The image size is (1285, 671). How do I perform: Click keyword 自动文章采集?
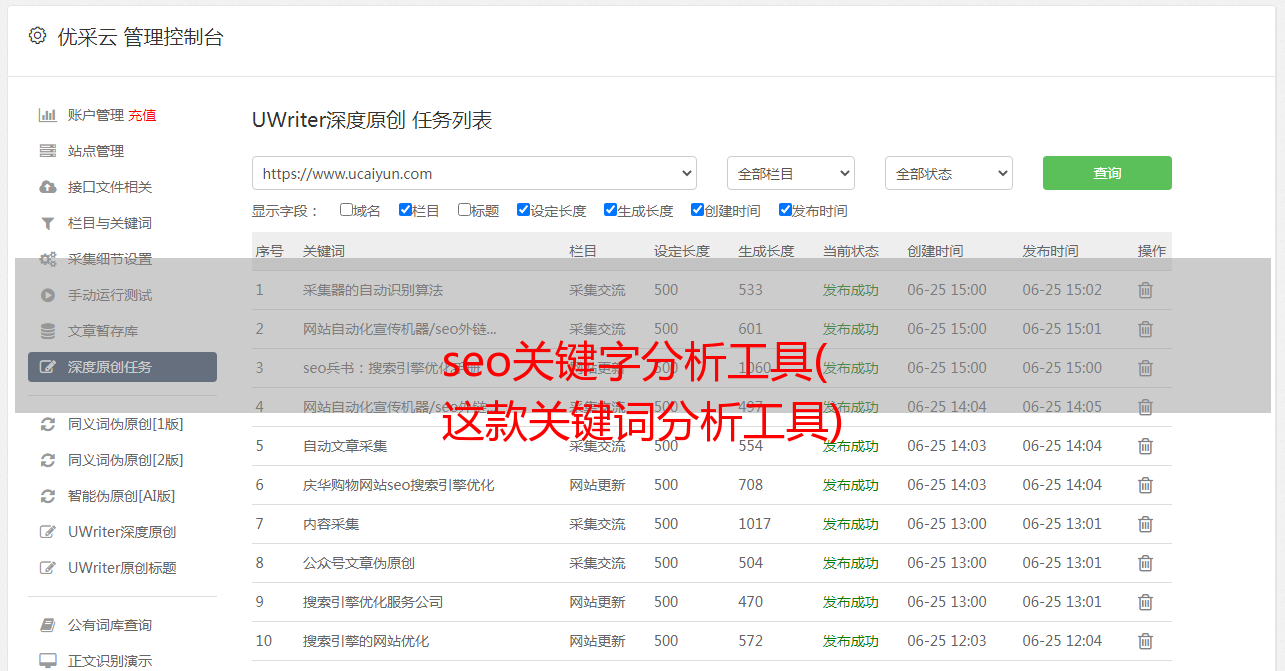coord(345,446)
